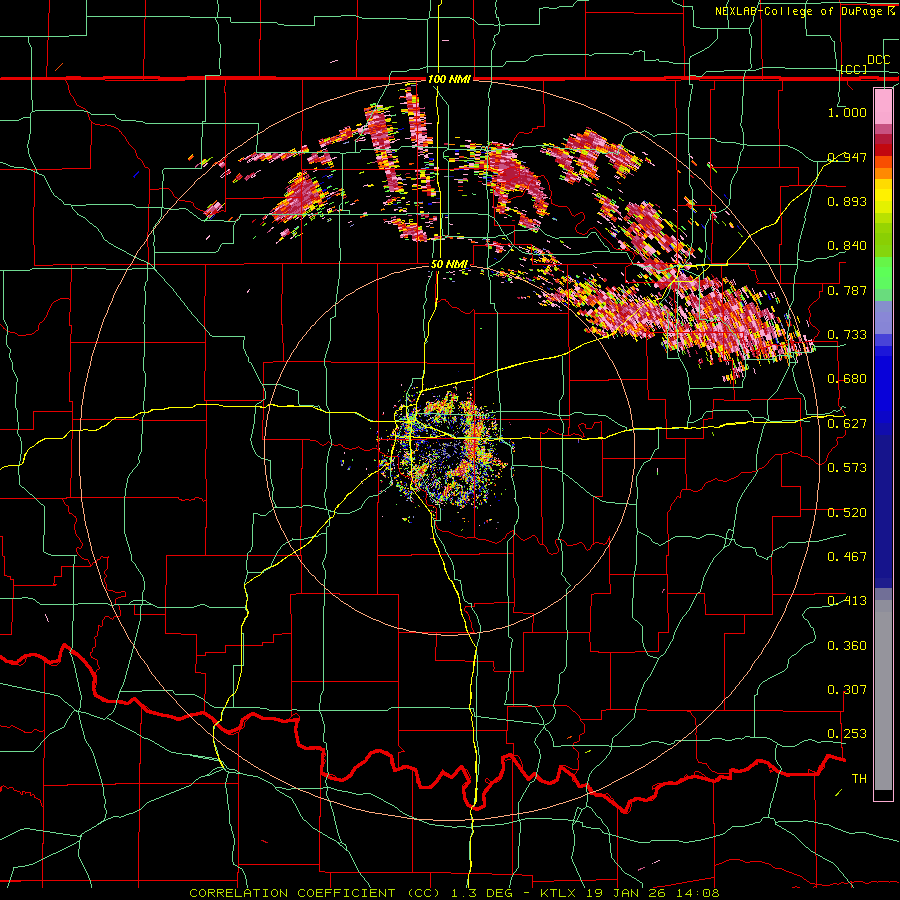Click the 0.573 scale value
900x900 pixels.
pyautogui.click(x=847, y=468)
